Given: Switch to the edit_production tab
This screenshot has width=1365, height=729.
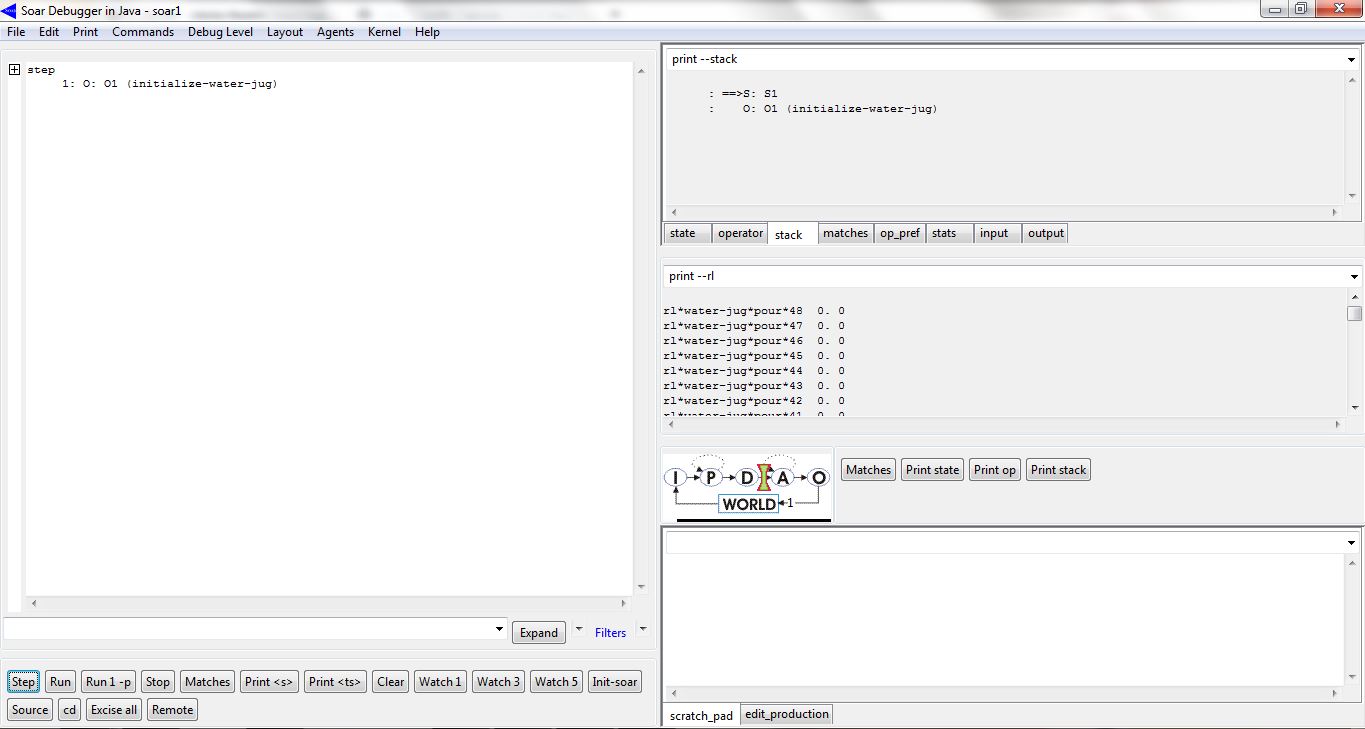Looking at the screenshot, I should tap(786, 714).
